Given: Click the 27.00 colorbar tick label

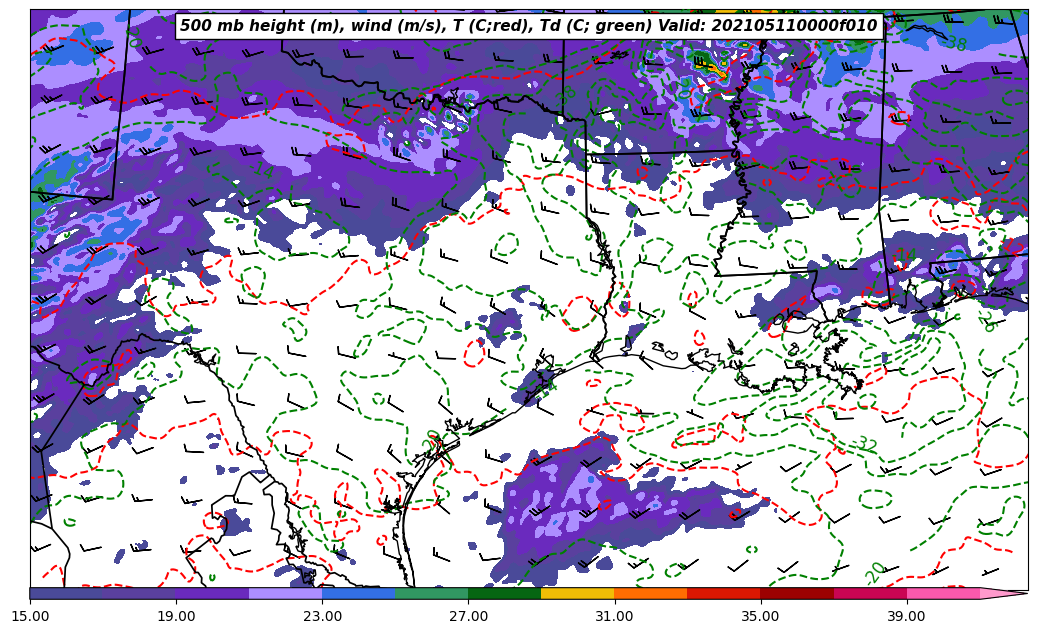Looking at the screenshot, I should [468, 617].
